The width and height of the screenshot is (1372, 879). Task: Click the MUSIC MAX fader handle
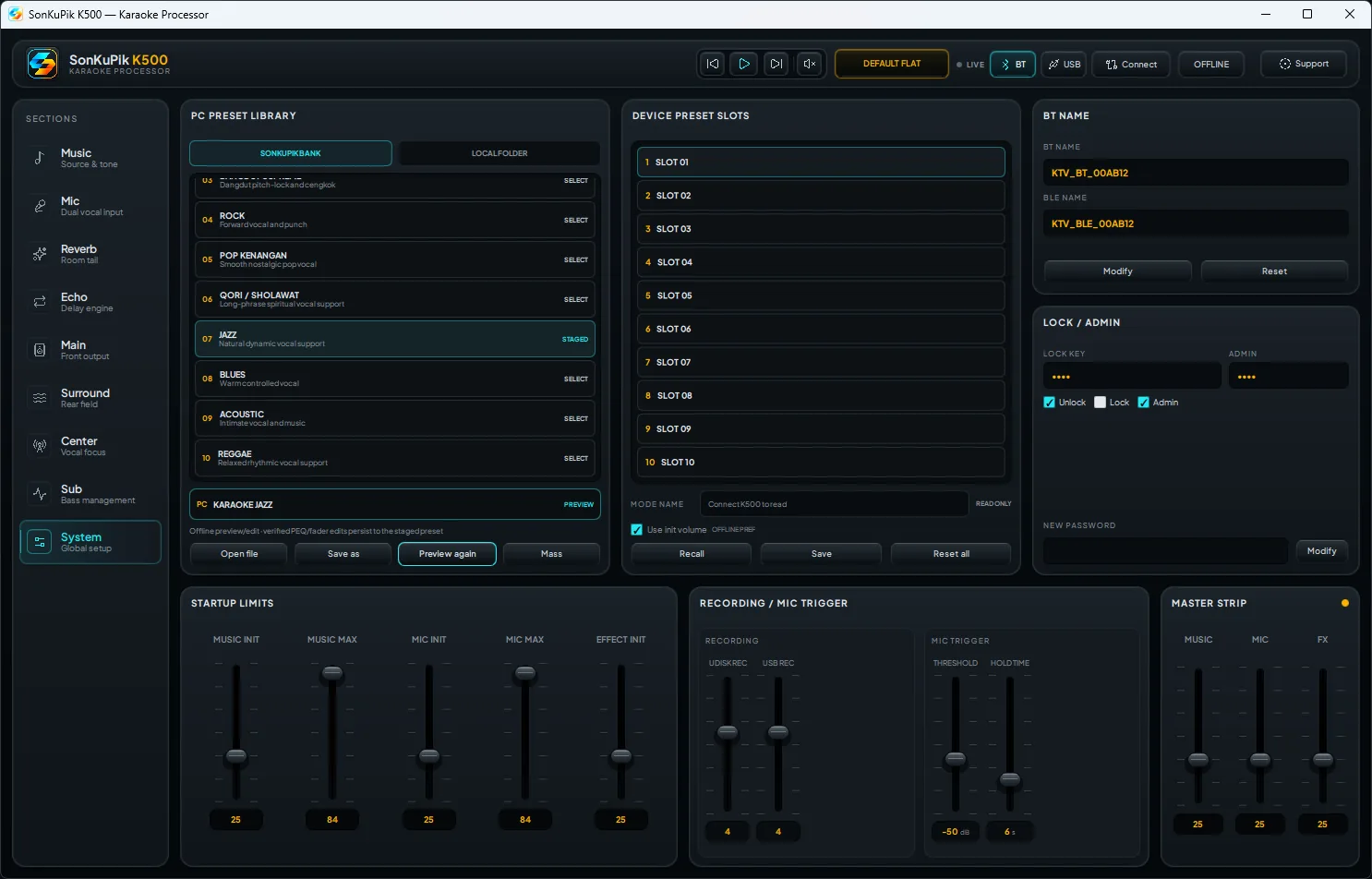coord(332,674)
